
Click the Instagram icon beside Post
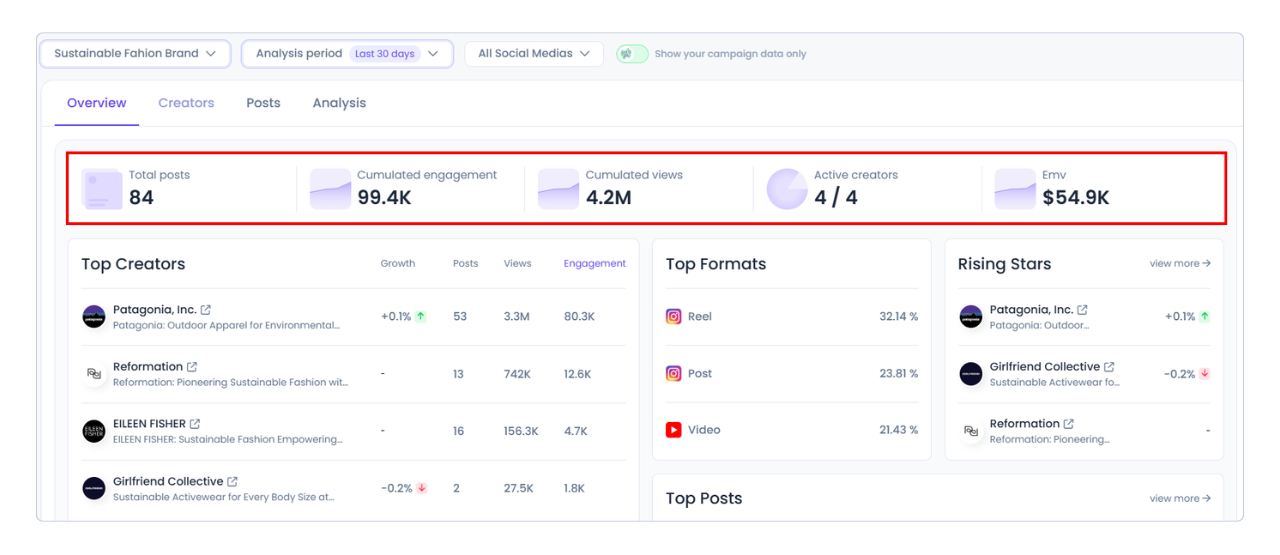(x=674, y=373)
